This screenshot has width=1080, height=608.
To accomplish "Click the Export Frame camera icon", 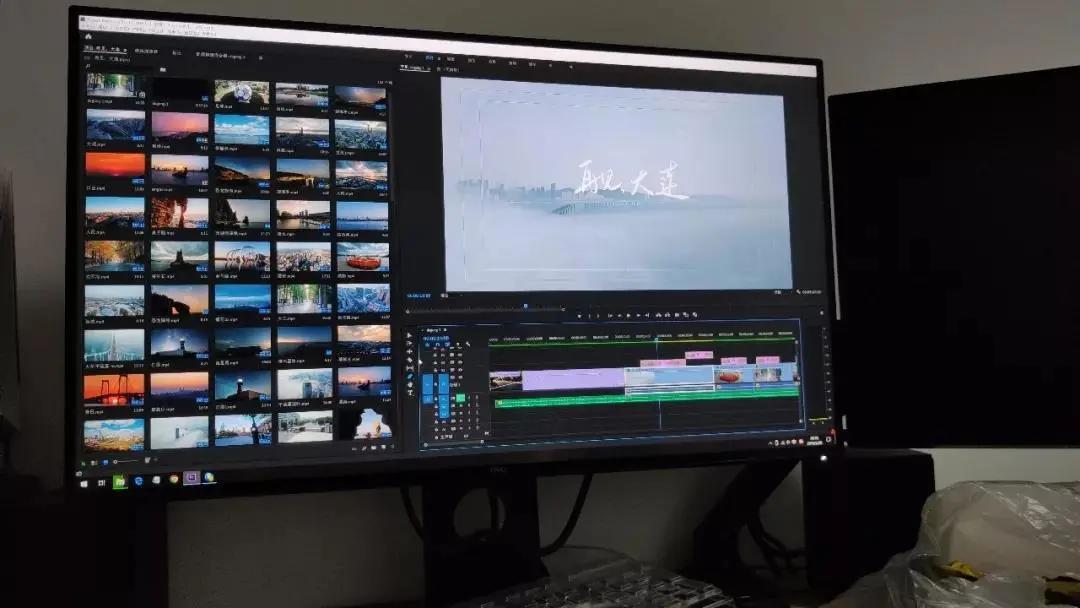I will point(677,315).
